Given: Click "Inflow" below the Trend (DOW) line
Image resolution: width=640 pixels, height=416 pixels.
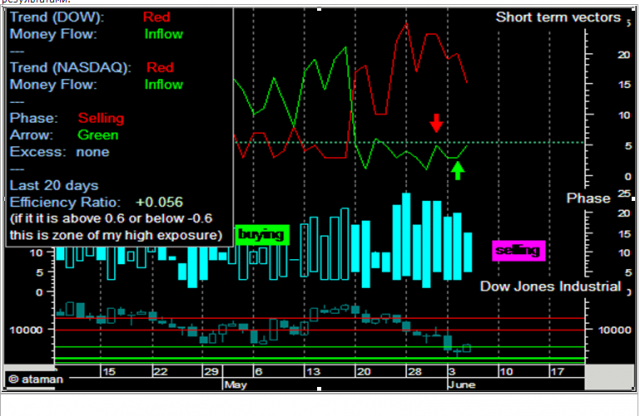Looking at the screenshot, I should (164, 34).
